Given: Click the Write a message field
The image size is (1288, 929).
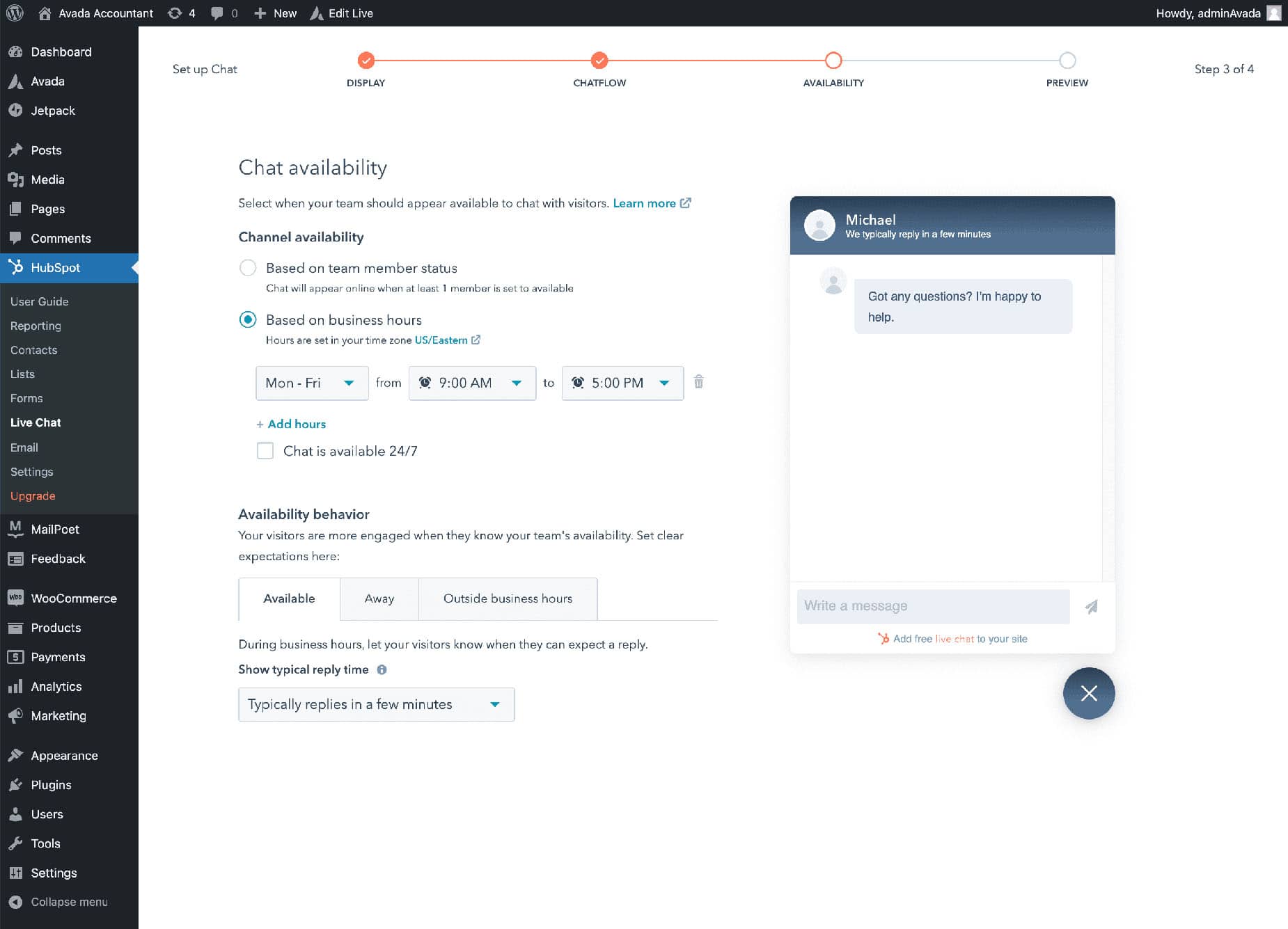Looking at the screenshot, I should tap(933, 606).
